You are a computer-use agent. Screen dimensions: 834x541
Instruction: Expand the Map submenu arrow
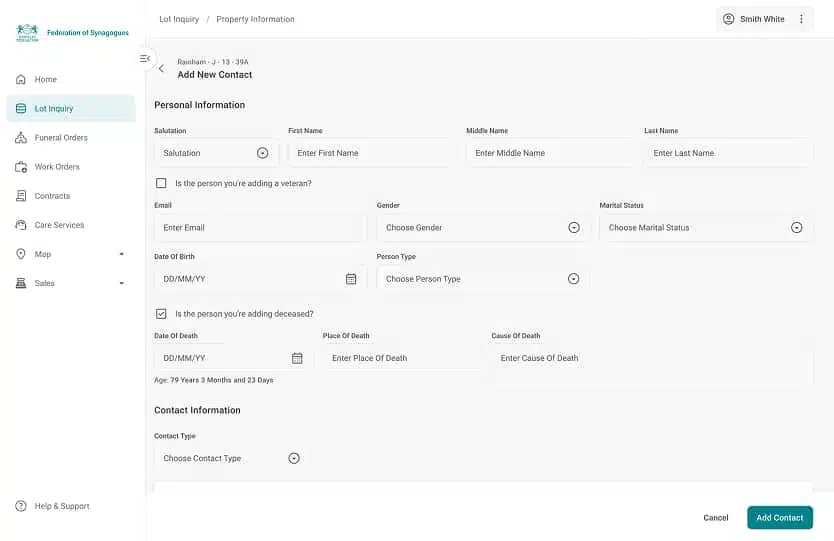(x=122, y=254)
